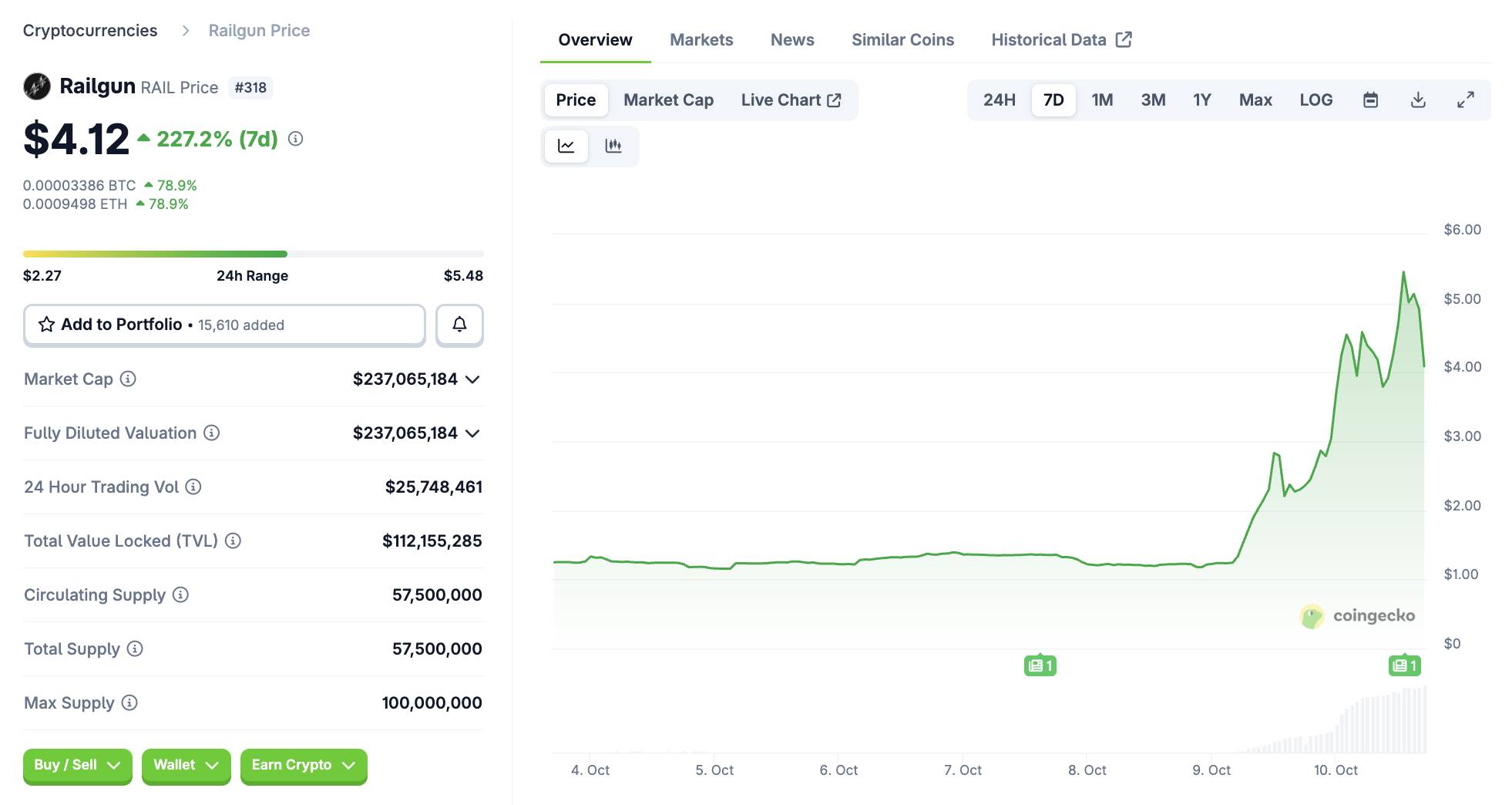Screen dimensions: 1512x805
Task: Open the calendar date range picker
Action: tap(1370, 100)
